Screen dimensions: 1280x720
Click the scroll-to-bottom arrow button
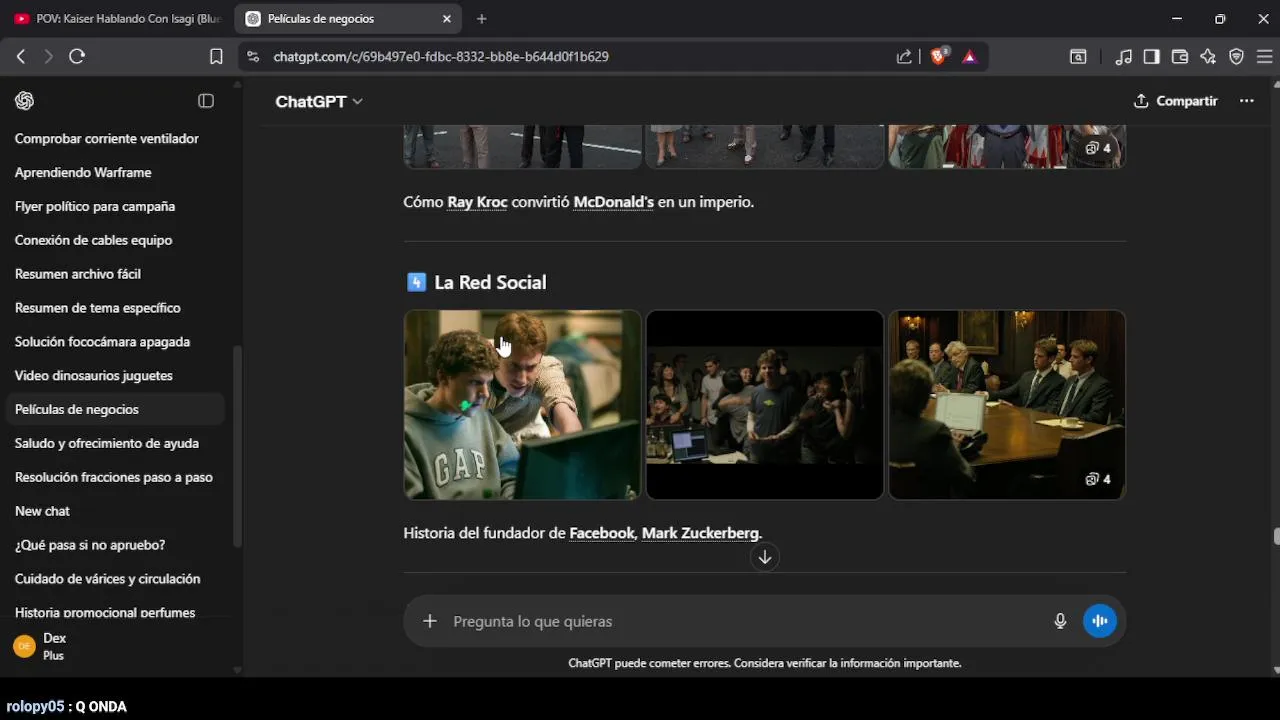[x=764, y=557]
